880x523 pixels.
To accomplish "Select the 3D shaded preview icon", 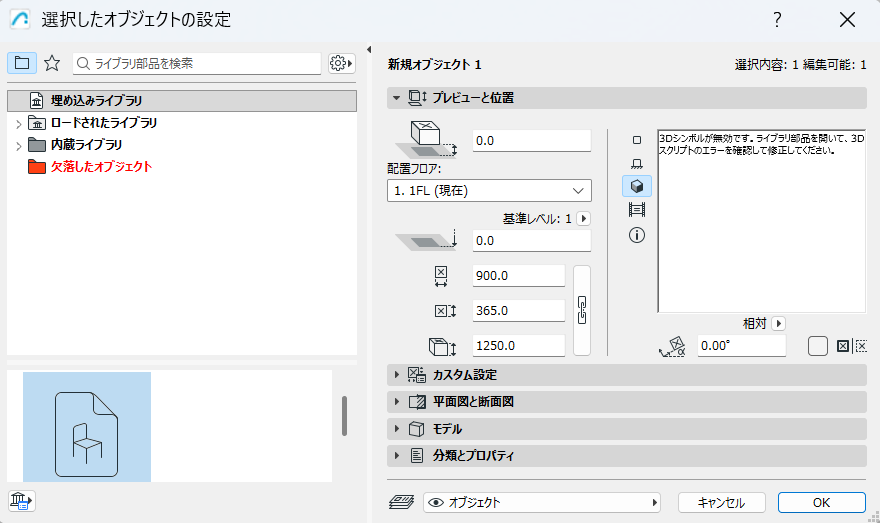I will pyautogui.click(x=637, y=186).
